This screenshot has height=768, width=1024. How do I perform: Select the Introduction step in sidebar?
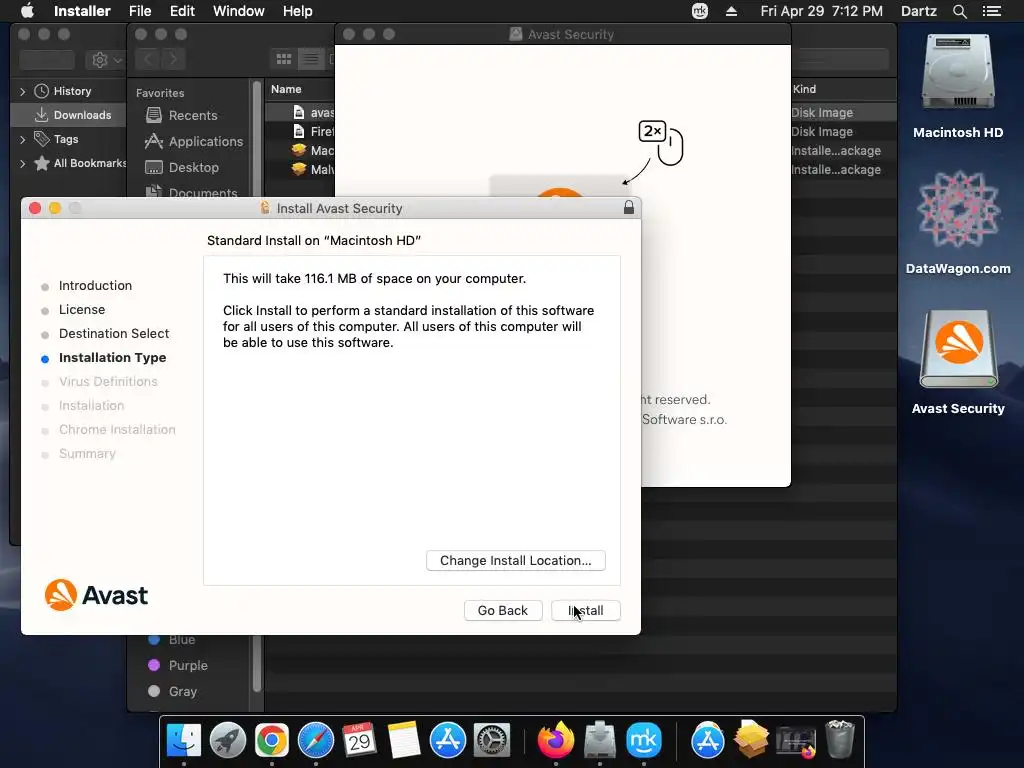[95, 285]
